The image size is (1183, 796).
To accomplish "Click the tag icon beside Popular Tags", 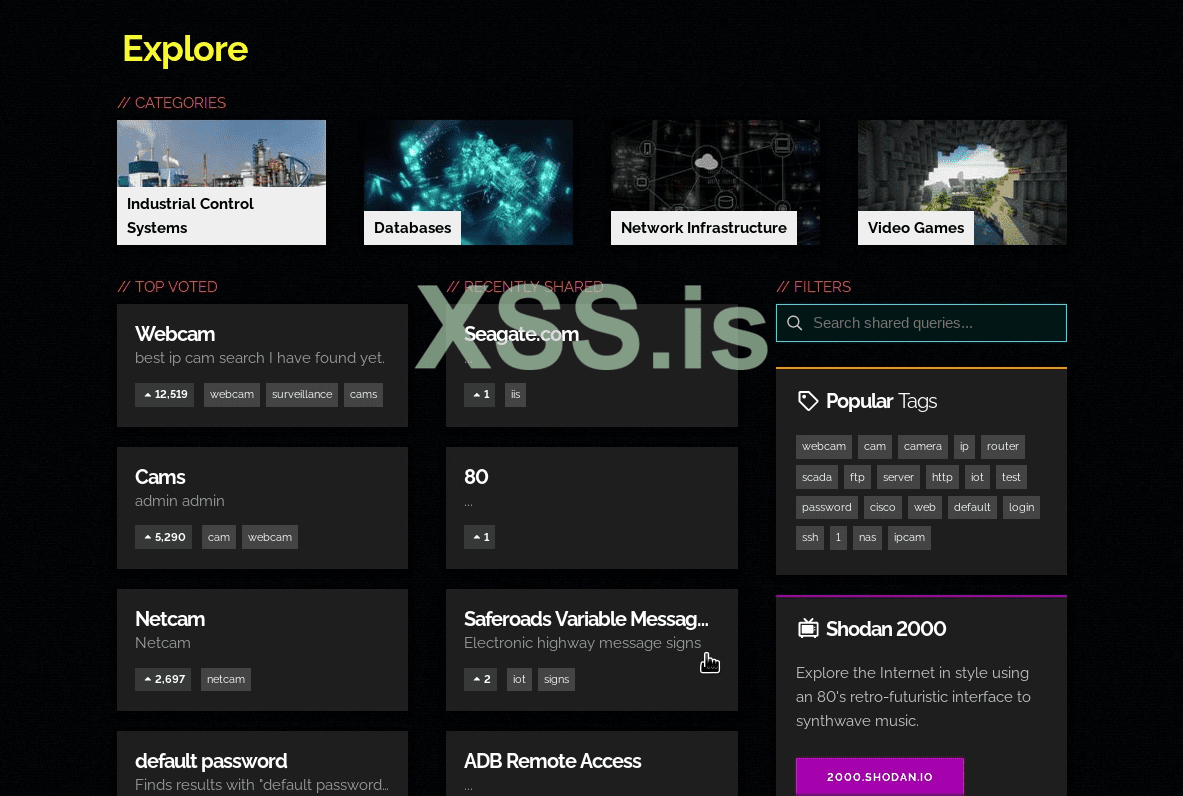I will click(x=808, y=401).
